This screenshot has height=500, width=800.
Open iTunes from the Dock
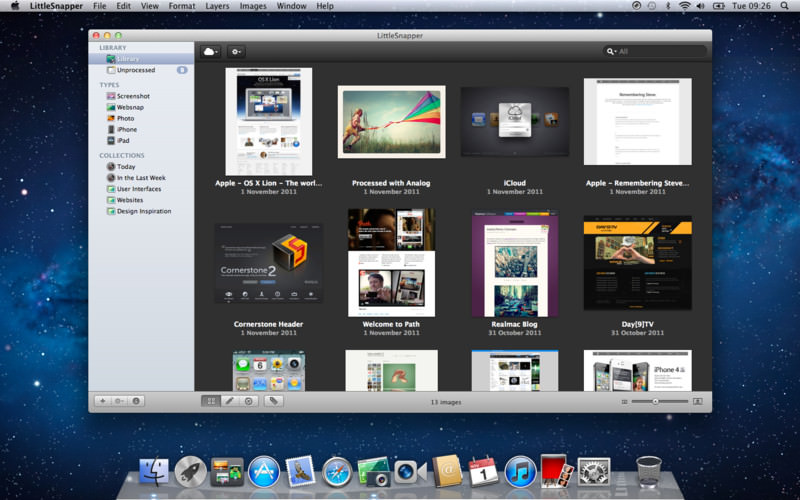(520, 471)
